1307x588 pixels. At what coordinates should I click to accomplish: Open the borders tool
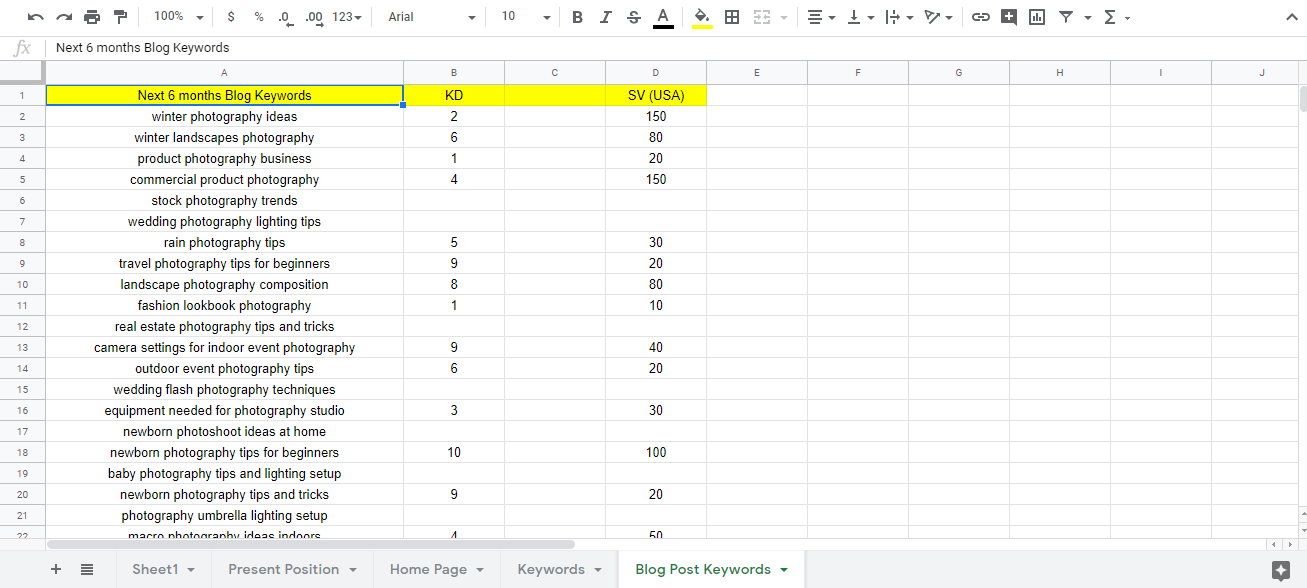click(x=731, y=16)
